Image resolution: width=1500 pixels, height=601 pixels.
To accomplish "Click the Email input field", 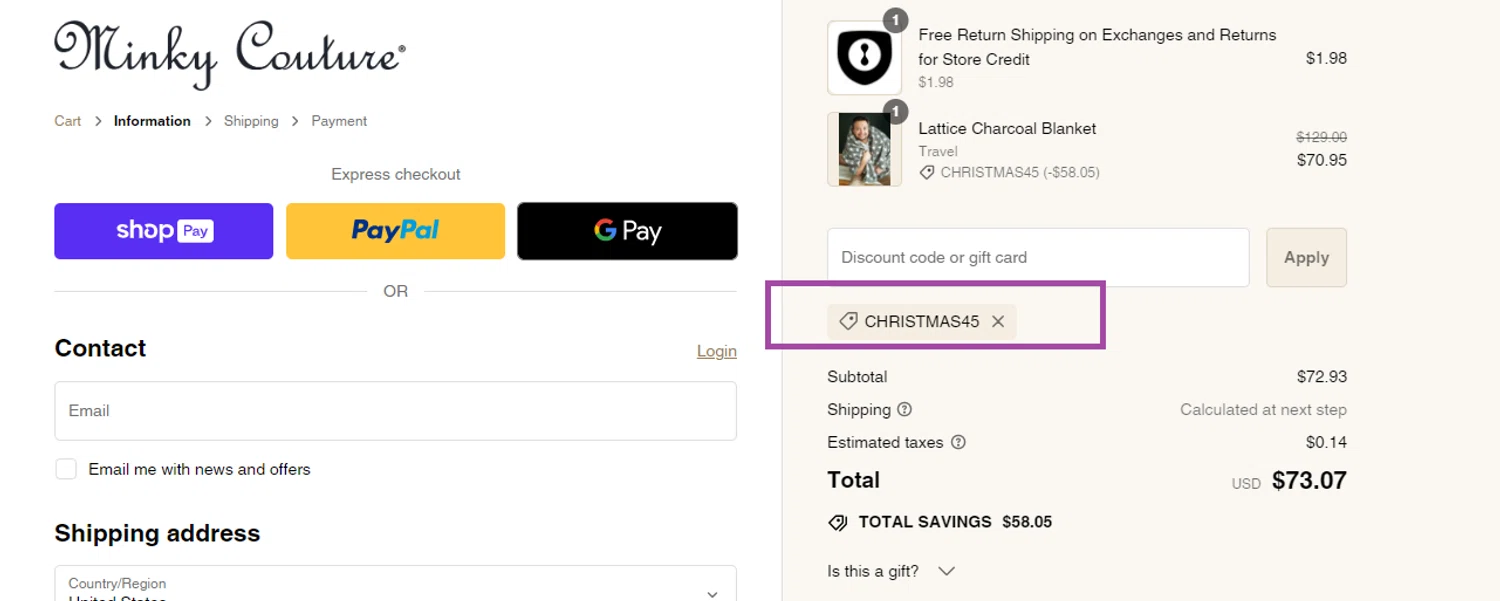I will pos(395,411).
